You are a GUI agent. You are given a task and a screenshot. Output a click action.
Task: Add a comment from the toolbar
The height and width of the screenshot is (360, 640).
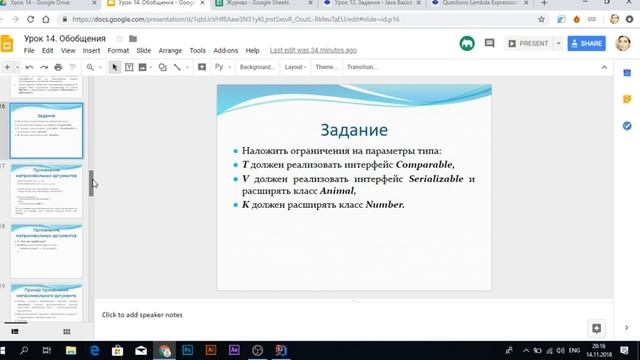(202, 67)
